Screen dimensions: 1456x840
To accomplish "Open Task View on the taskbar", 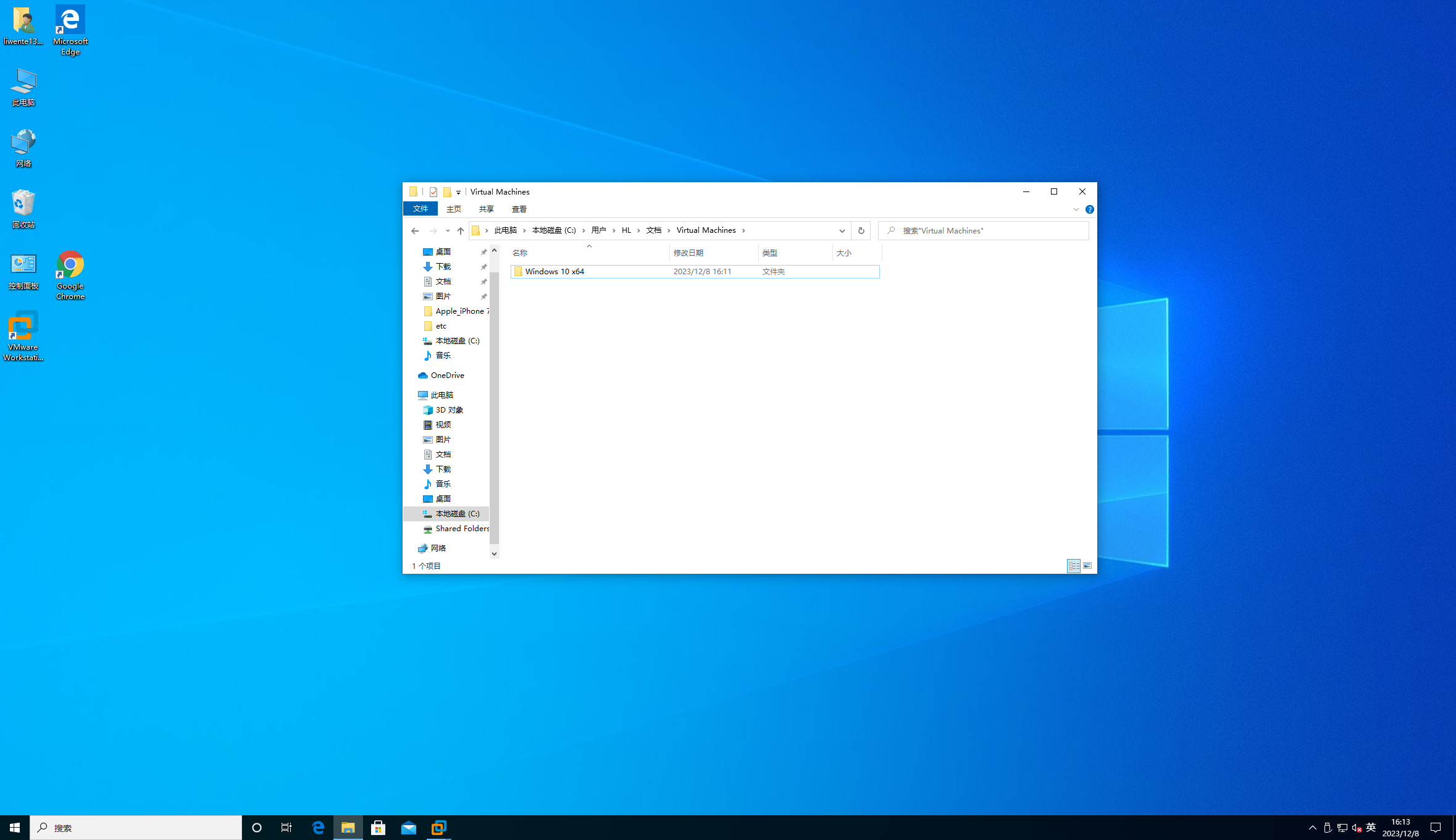I will coord(287,828).
